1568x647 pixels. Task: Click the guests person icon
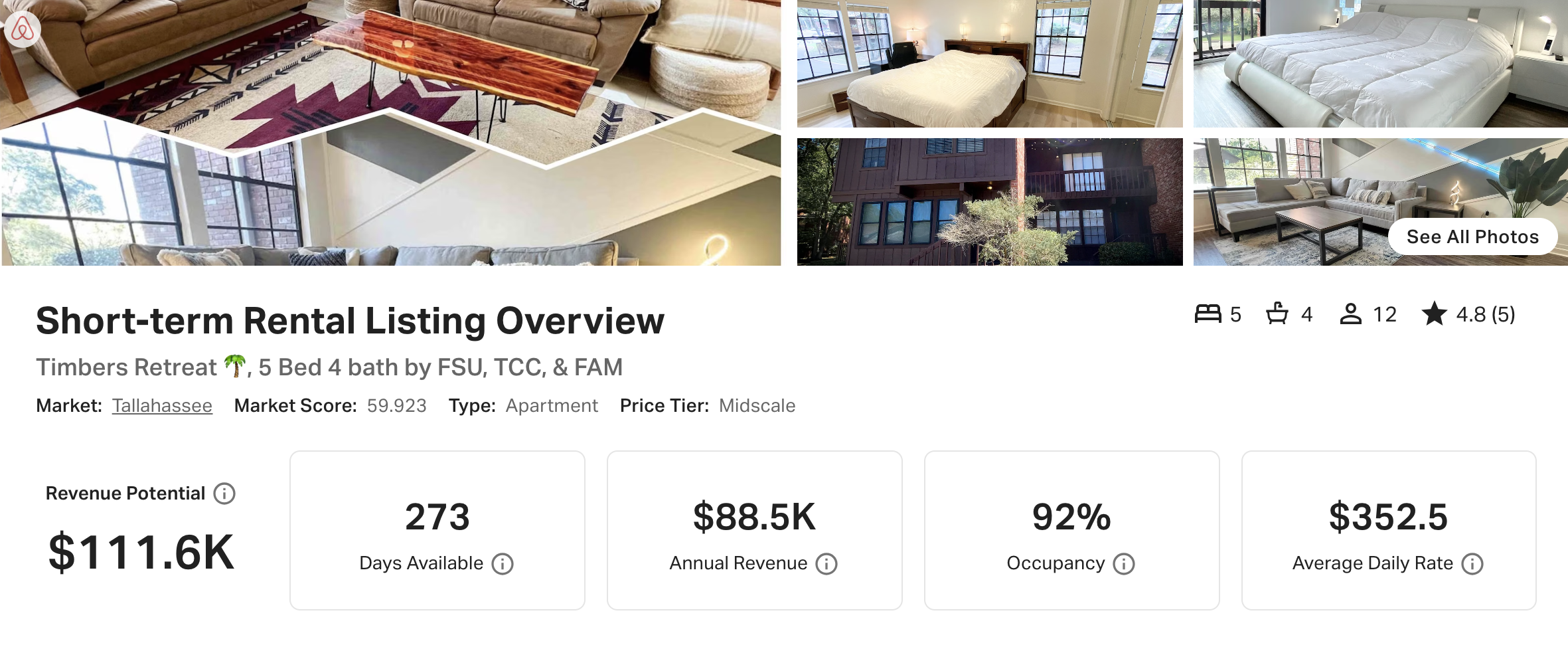tap(1351, 314)
